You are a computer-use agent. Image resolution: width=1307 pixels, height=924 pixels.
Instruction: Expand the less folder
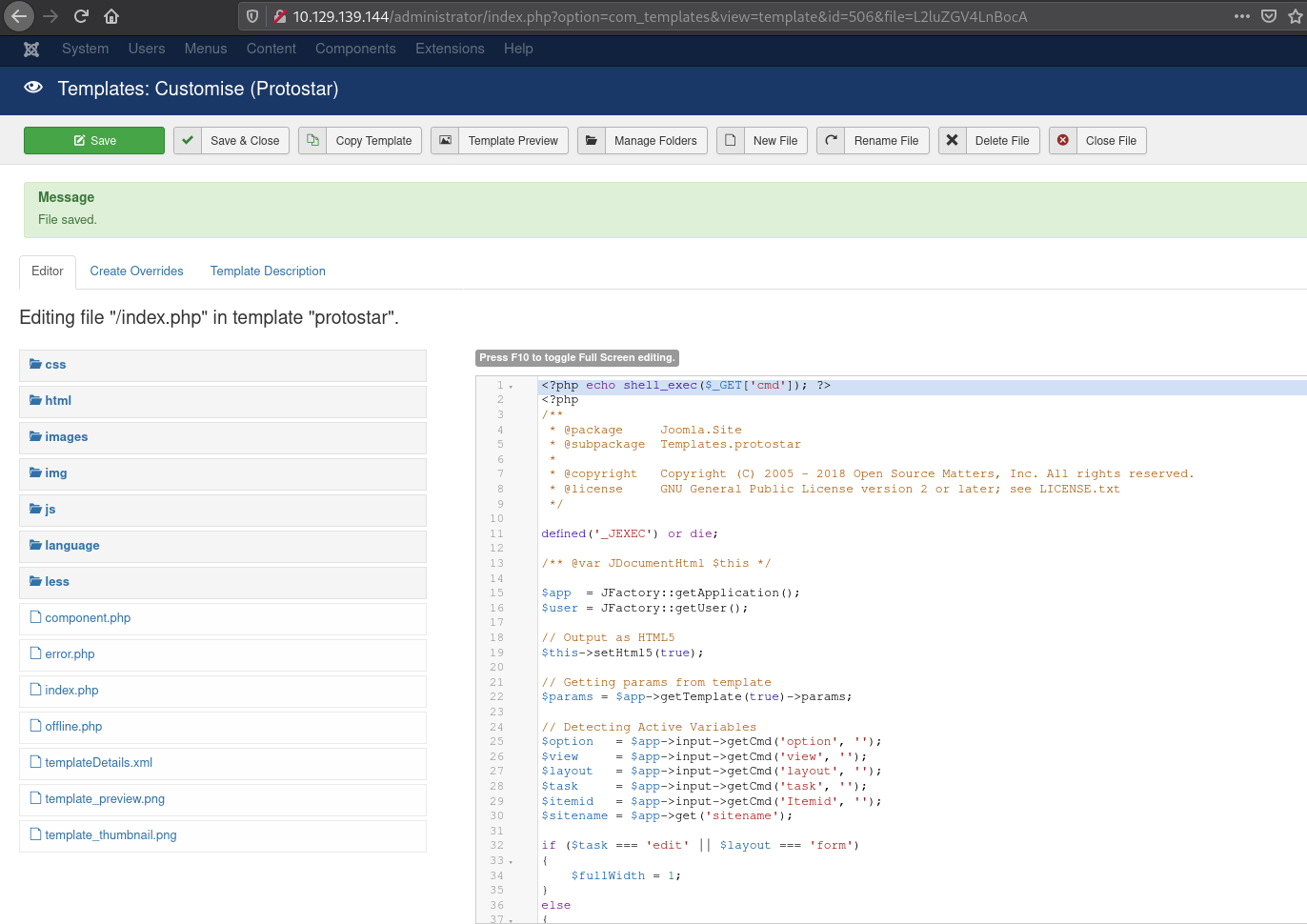click(x=223, y=582)
